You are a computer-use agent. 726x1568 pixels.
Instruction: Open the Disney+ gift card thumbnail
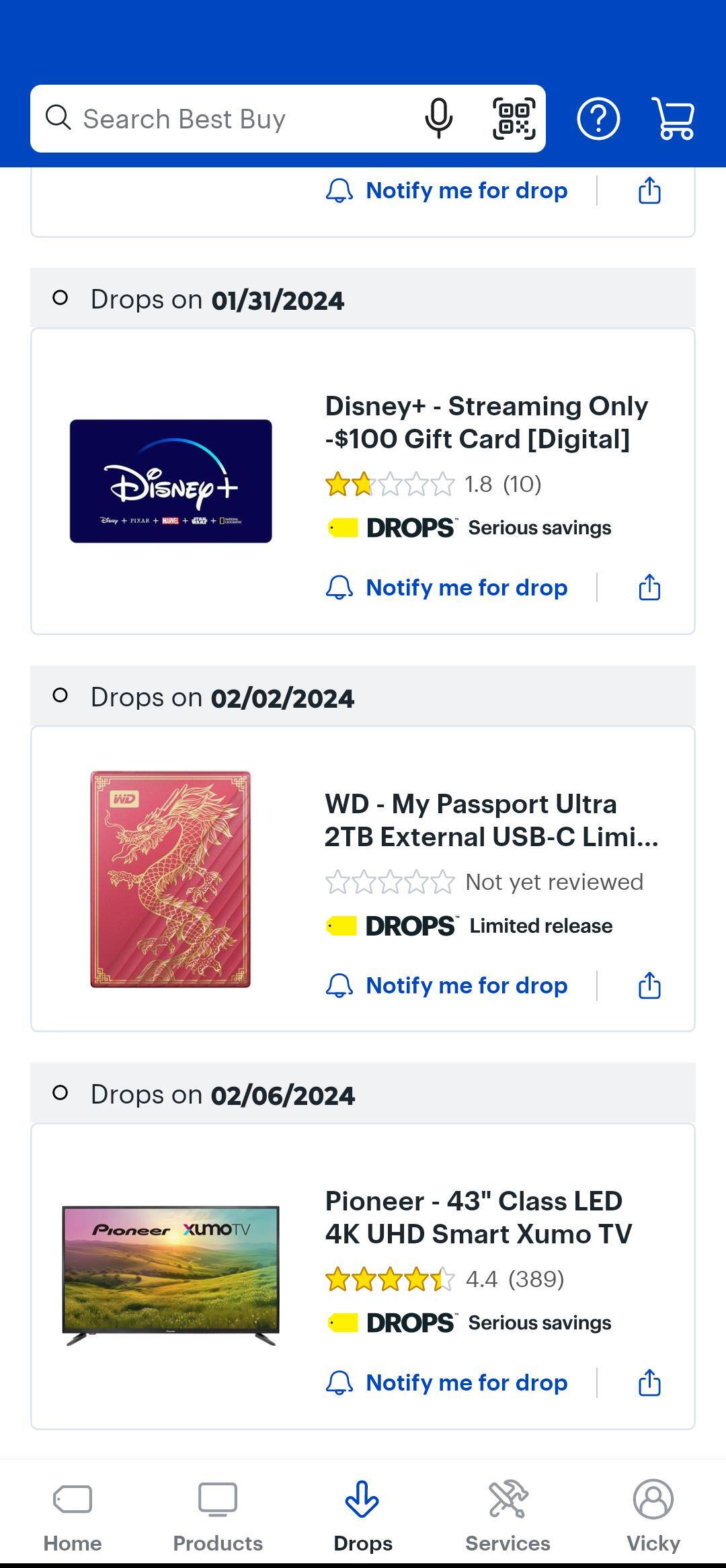(171, 481)
